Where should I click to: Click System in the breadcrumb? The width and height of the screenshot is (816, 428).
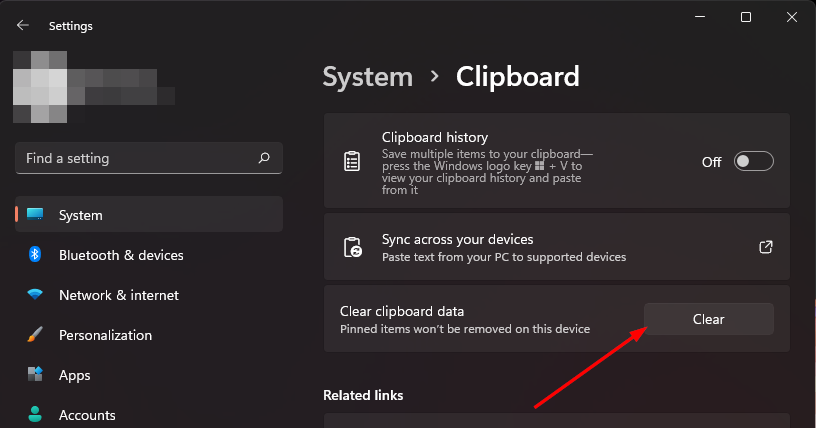pos(367,77)
